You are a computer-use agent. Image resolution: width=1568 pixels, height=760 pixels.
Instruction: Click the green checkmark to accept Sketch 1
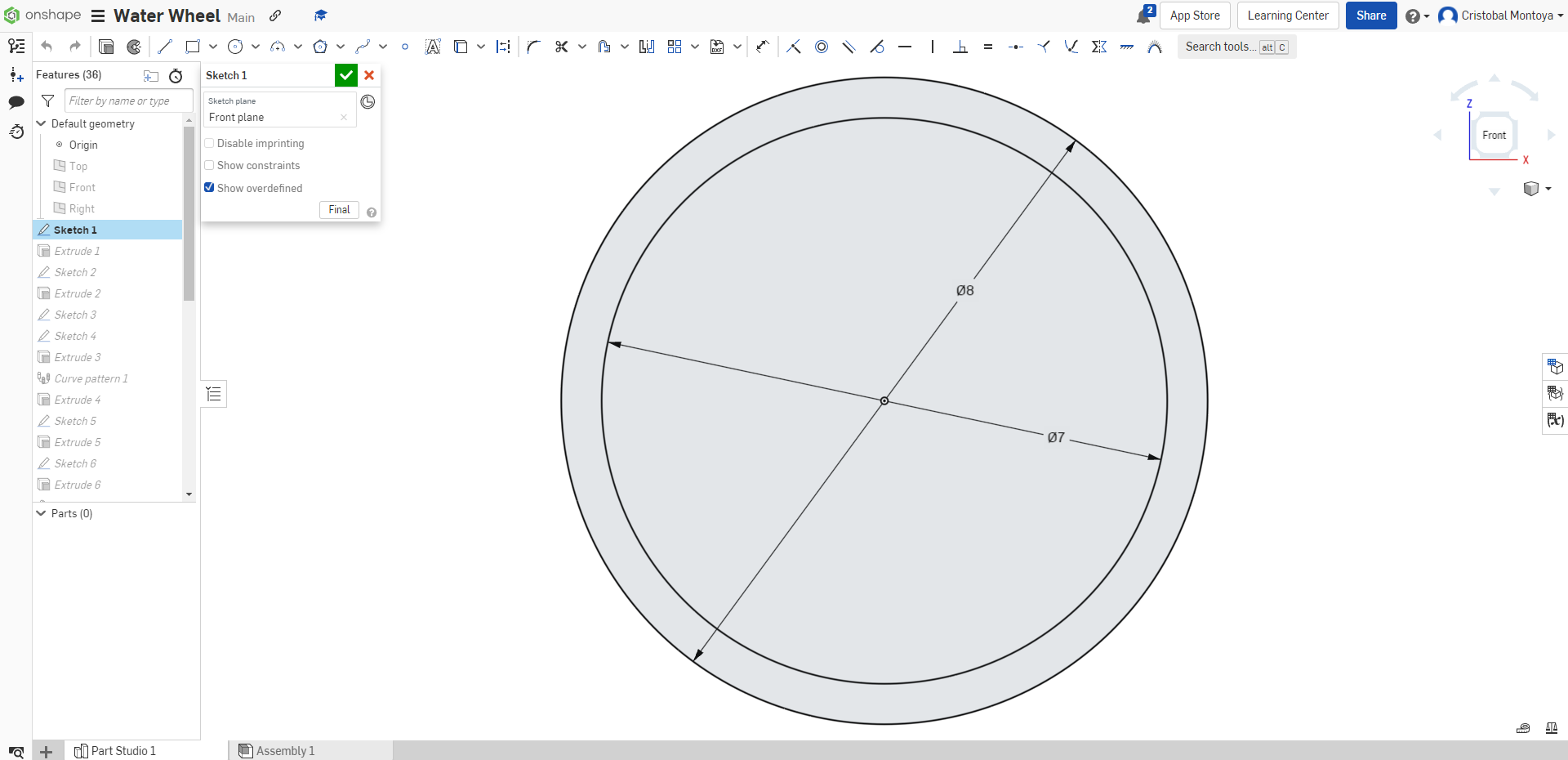click(x=345, y=75)
